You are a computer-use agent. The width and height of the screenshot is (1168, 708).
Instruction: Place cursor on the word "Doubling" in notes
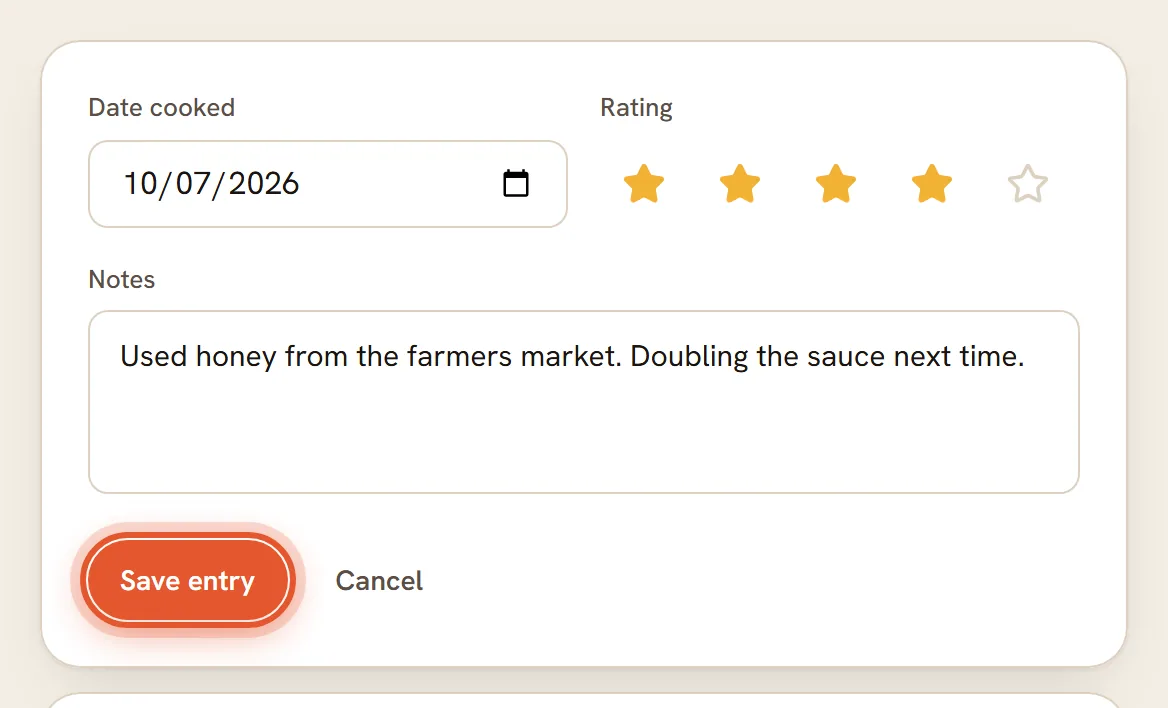pos(689,357)
